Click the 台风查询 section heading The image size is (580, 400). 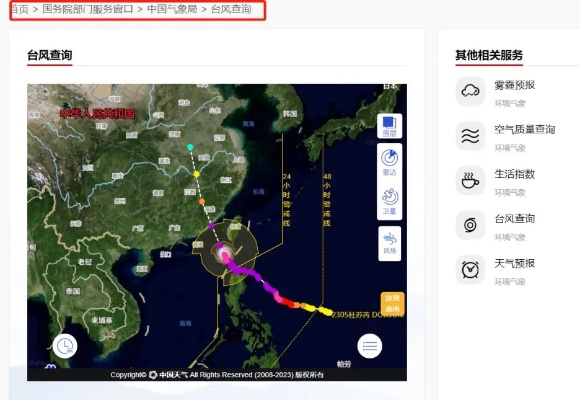(50, 55)
